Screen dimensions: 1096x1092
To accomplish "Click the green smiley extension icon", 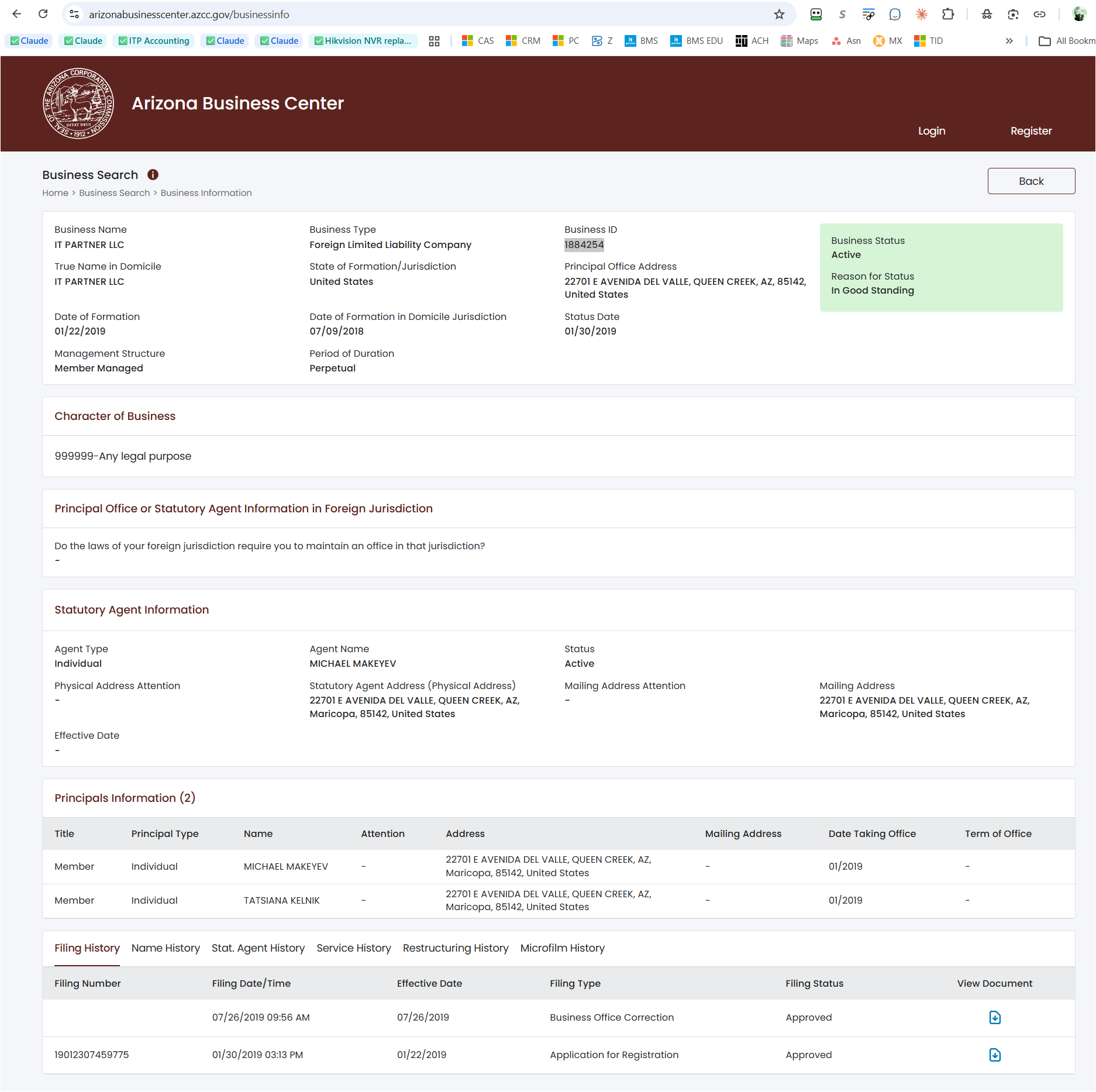I will point(816,14).
